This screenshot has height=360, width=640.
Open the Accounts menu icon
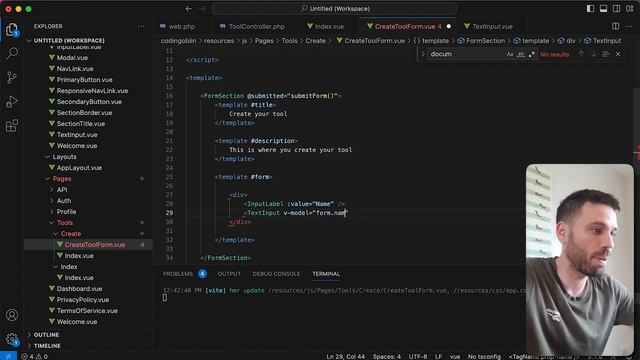coord(12,315)
